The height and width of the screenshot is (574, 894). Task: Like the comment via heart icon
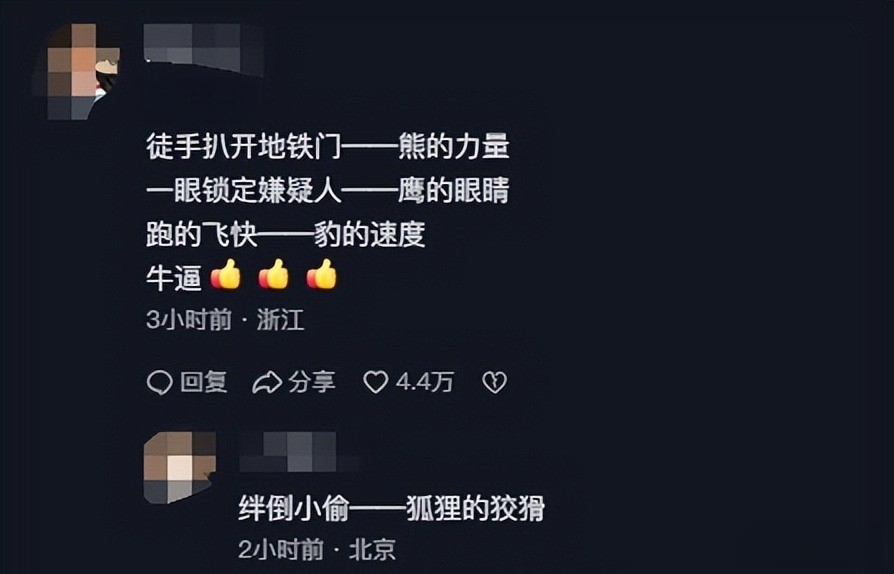(376, 382)
